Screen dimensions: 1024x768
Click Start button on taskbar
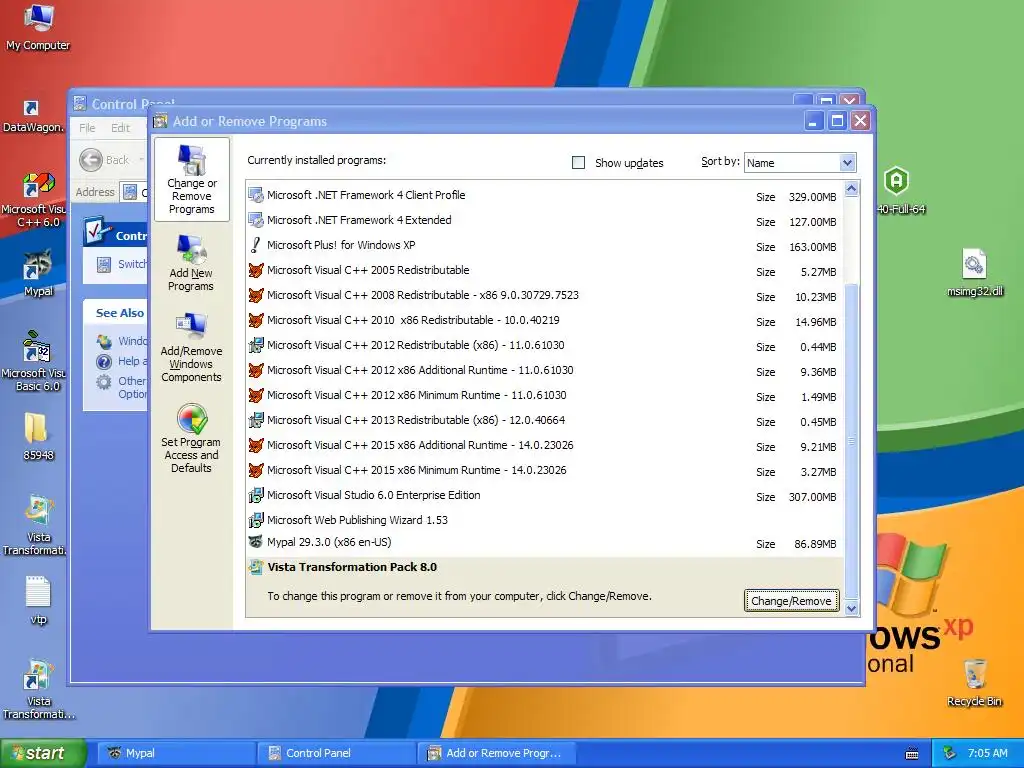[43, 753]
